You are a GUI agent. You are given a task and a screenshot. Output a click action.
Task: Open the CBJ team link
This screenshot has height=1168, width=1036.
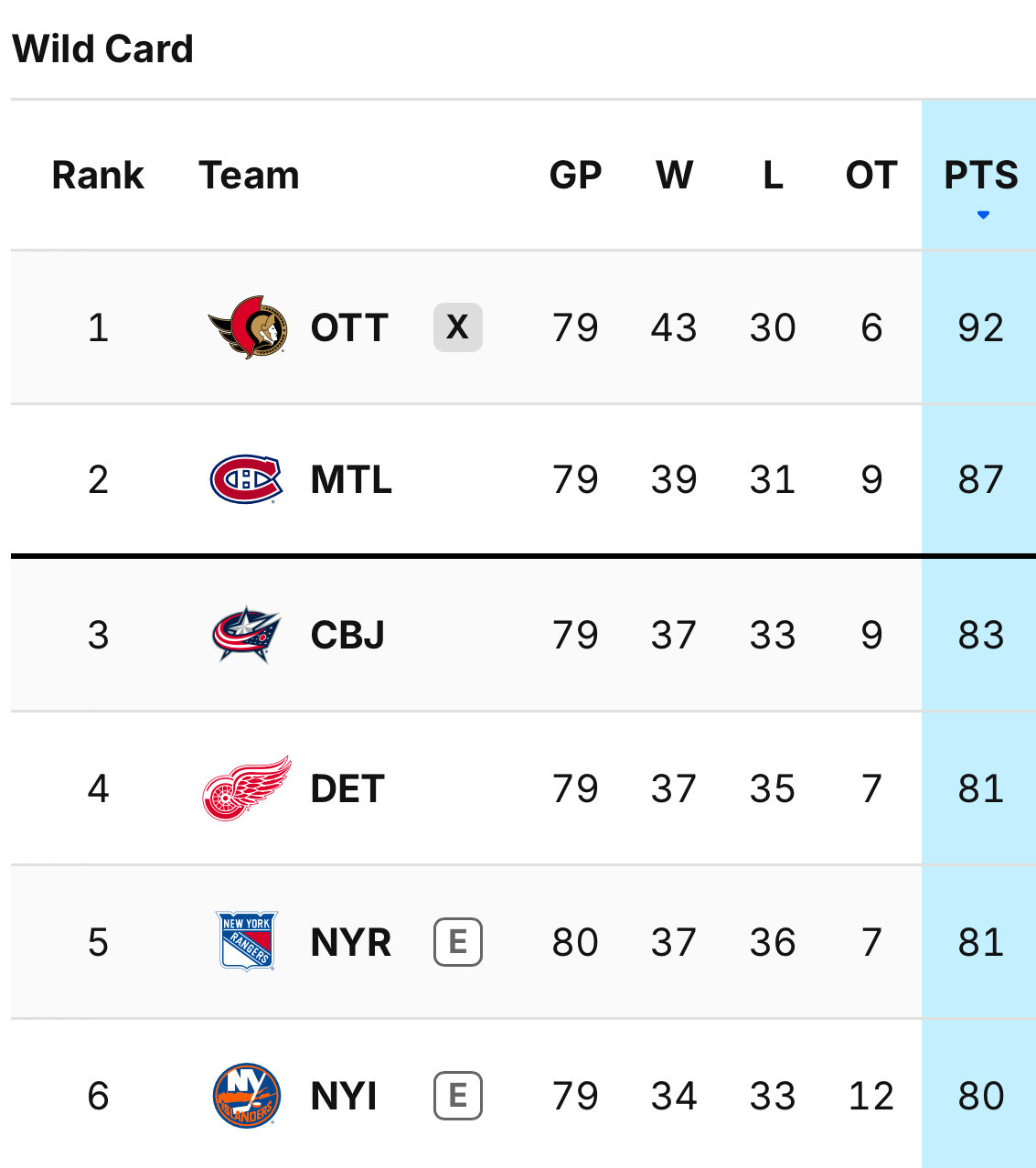click(x=347, y=634)
